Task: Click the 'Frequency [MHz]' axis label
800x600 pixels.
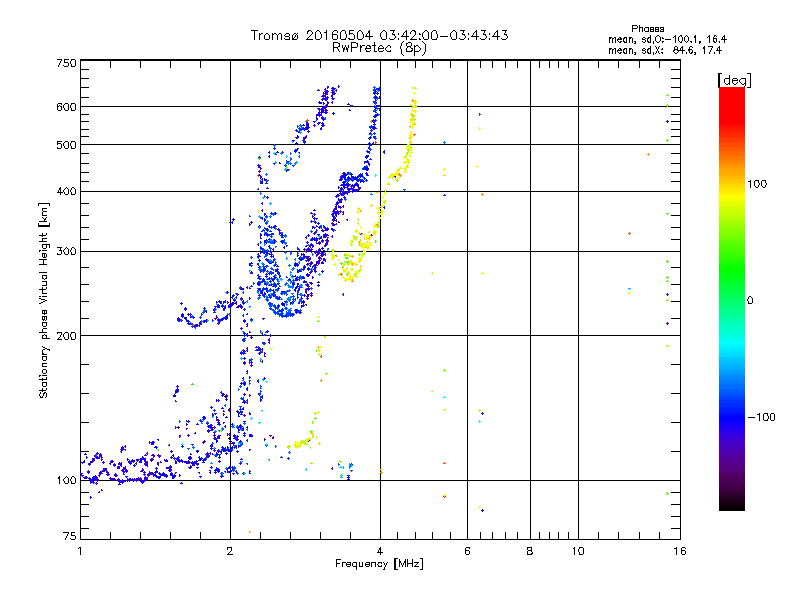Action: [379, 564]
